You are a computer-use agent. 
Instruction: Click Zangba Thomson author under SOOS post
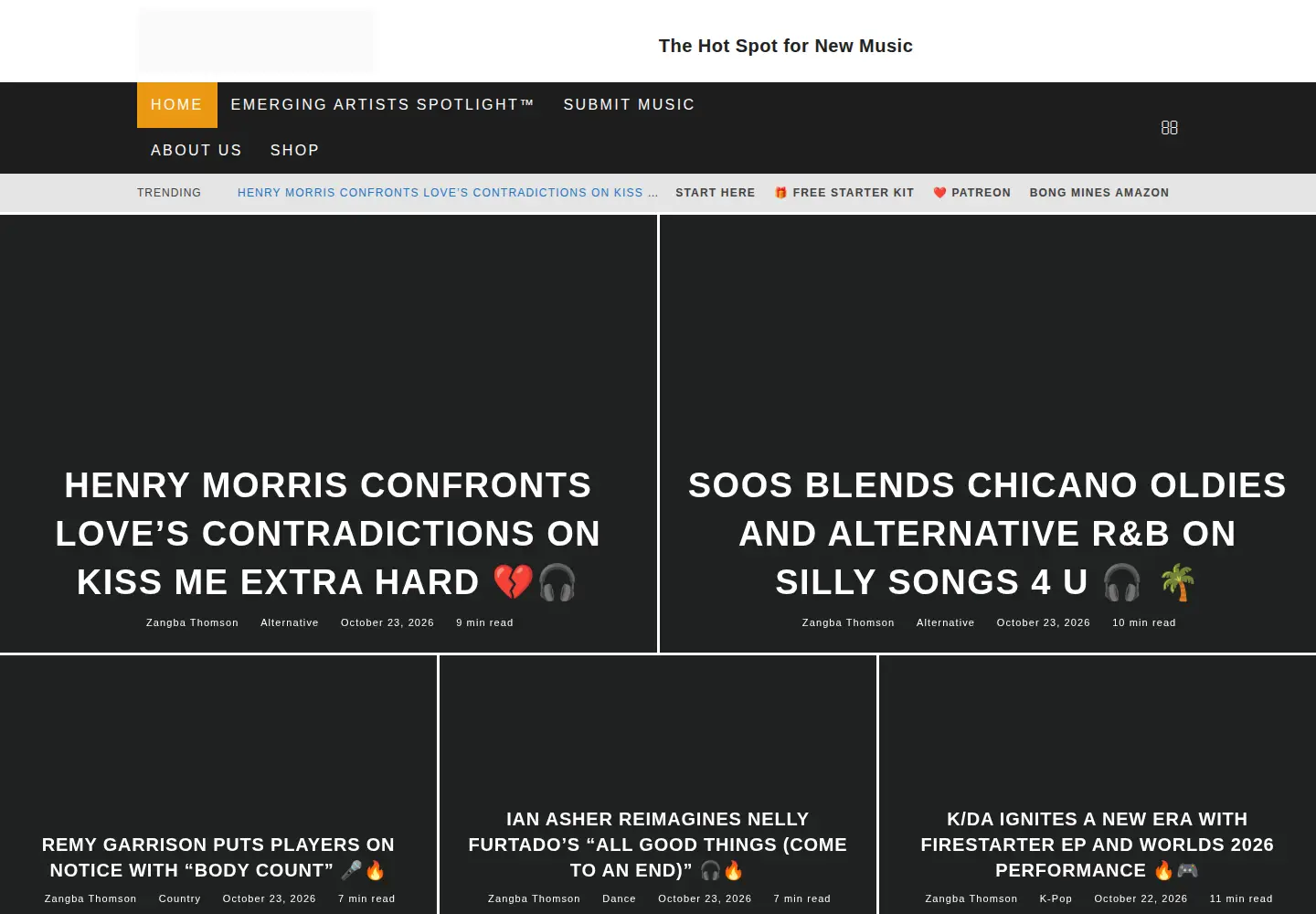tap(848, 622)
